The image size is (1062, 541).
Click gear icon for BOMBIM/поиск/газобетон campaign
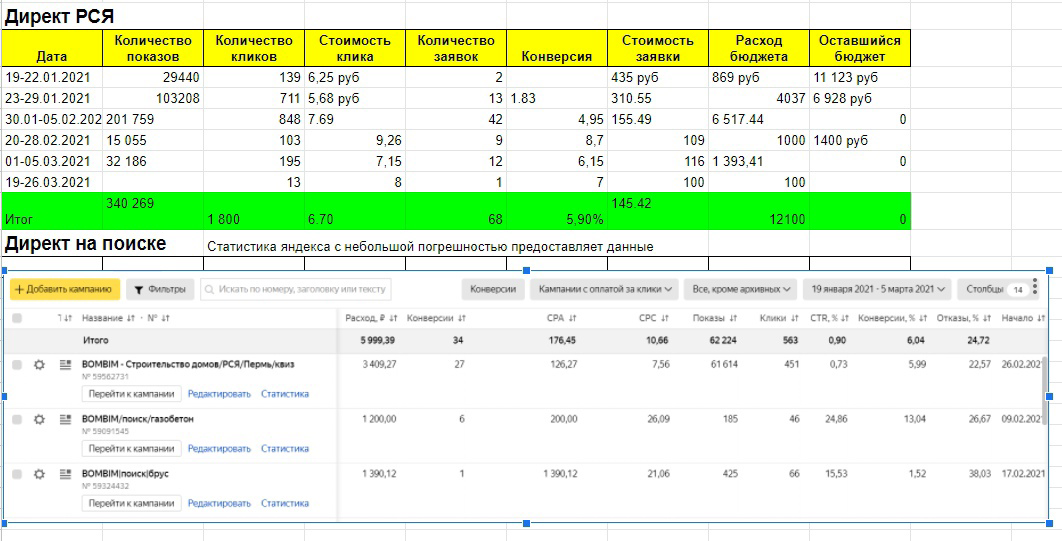click(x=39, y=420)
